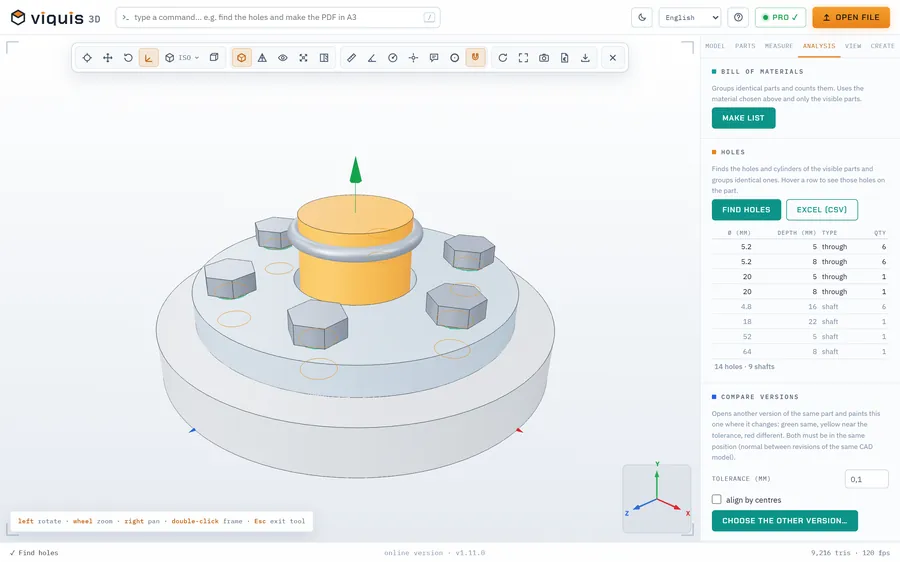
Task: Select the 20 mm depth 8 through hole row
Action: [x=800, y=292]
